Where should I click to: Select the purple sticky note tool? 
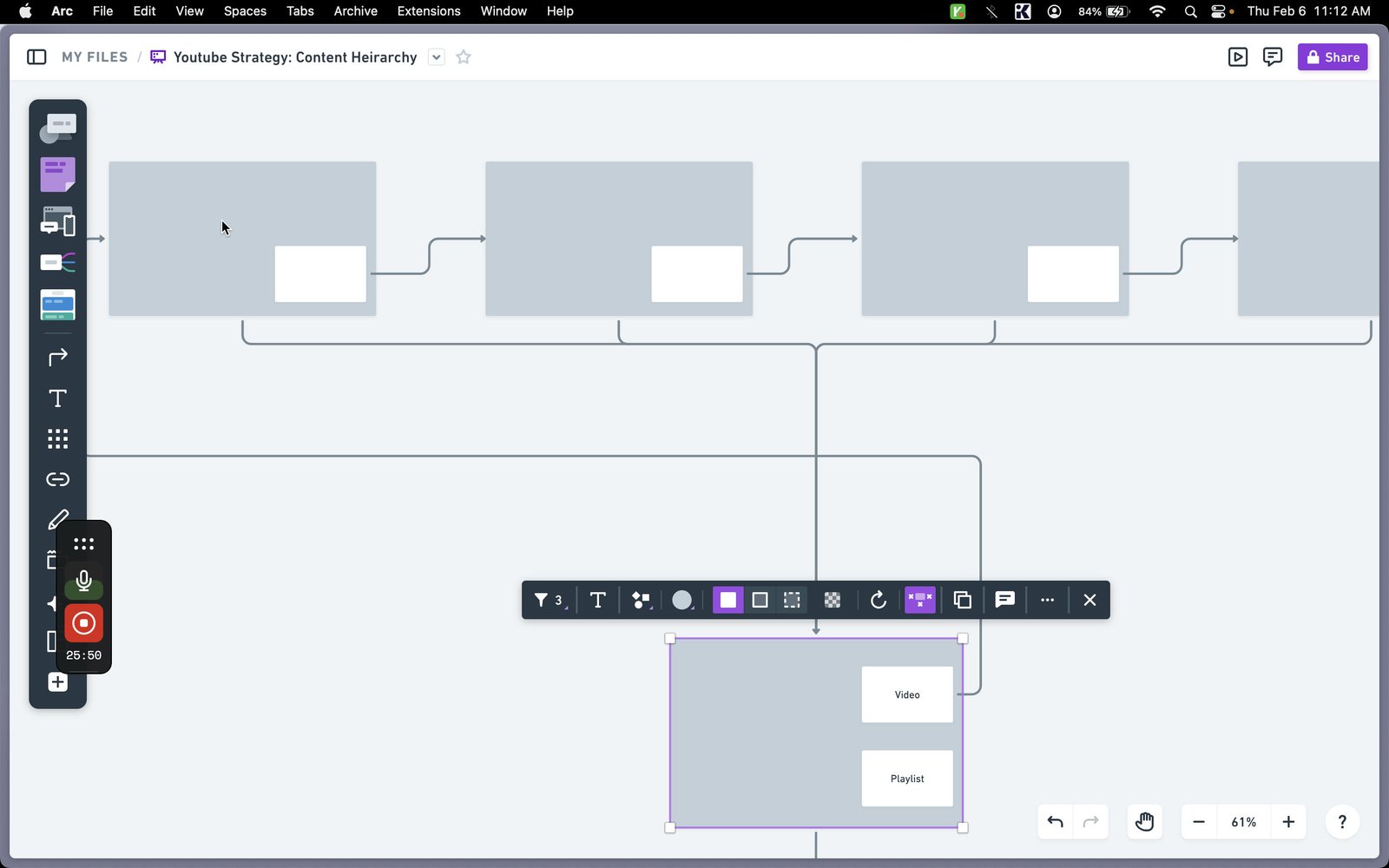click(x=57, y=174)
